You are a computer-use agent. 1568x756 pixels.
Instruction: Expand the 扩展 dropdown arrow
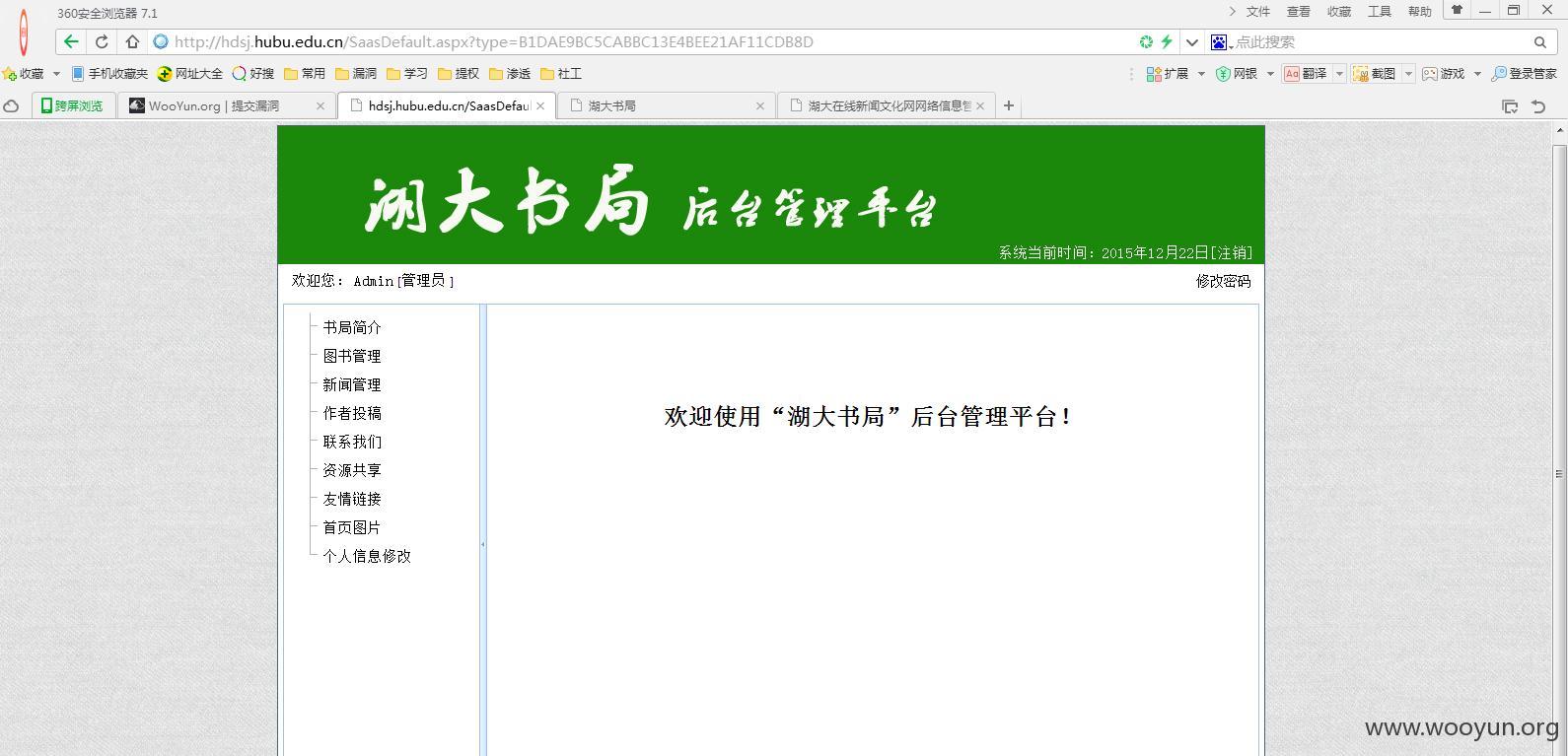click(x=1201, y=74)
